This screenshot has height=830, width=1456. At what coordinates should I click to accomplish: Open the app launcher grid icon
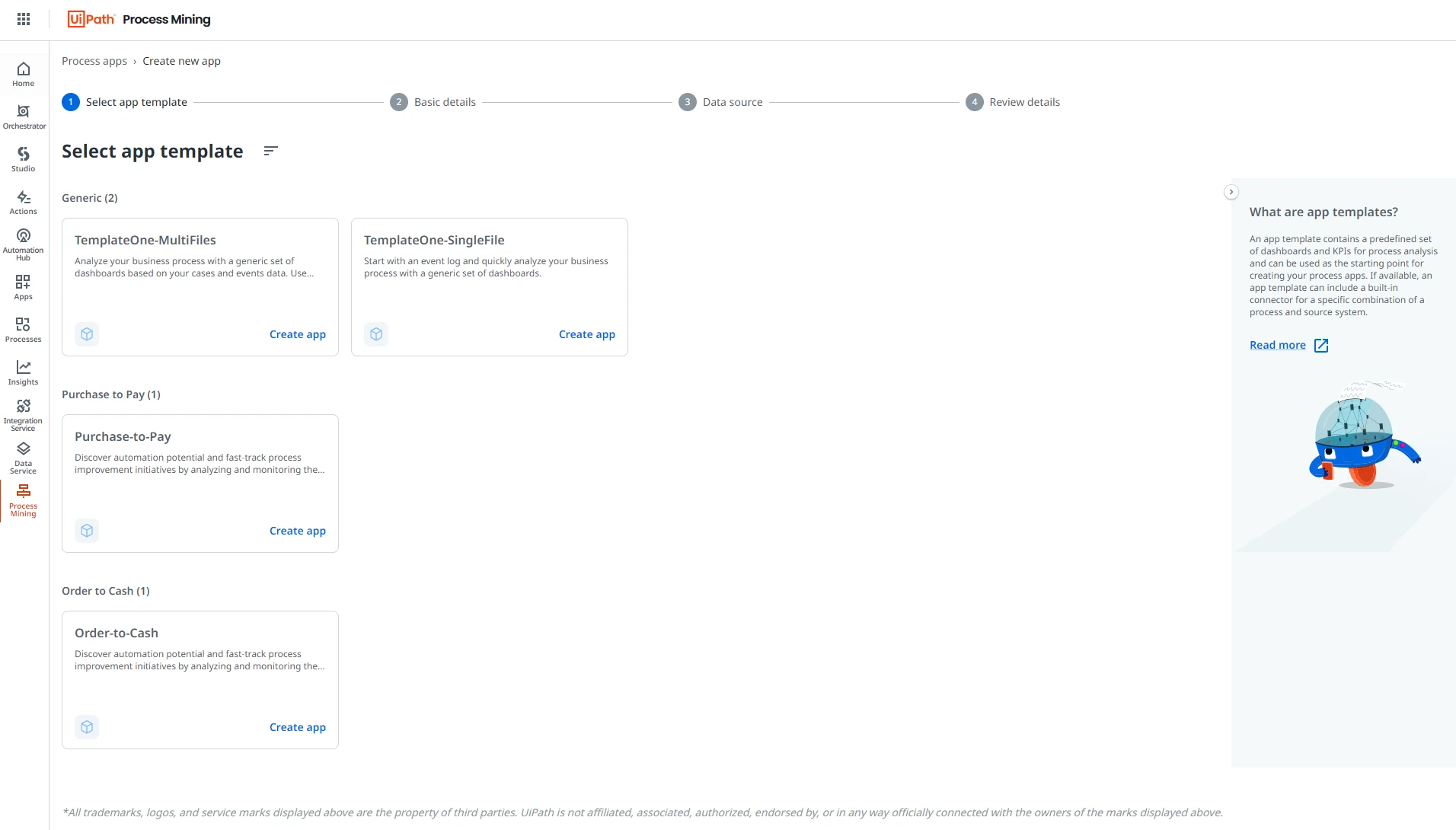[x=24, y=19]
